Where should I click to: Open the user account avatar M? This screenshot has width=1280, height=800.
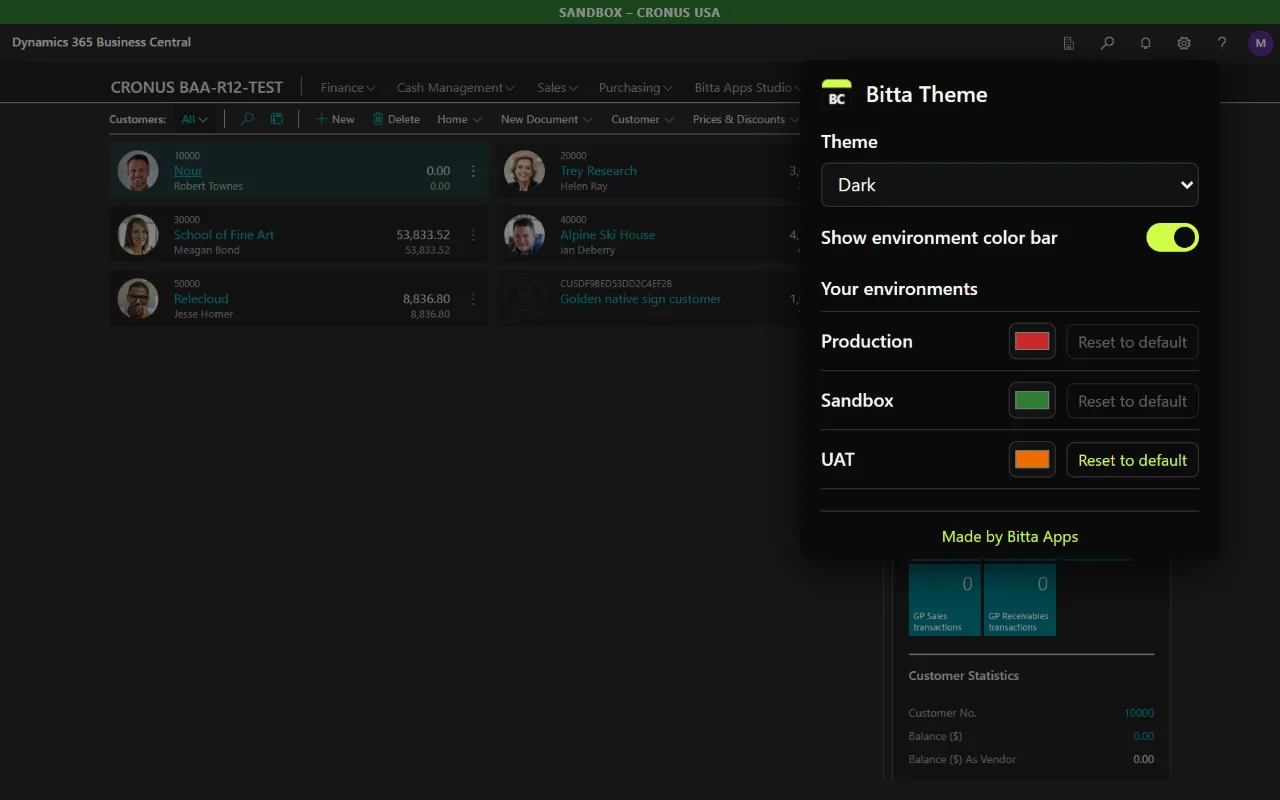(x=1260, y=43)
